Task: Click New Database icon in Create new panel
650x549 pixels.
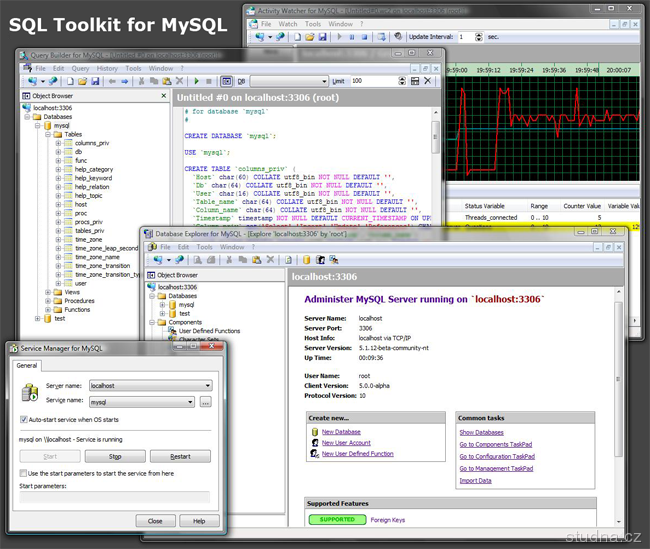Action: pos(315,432)
